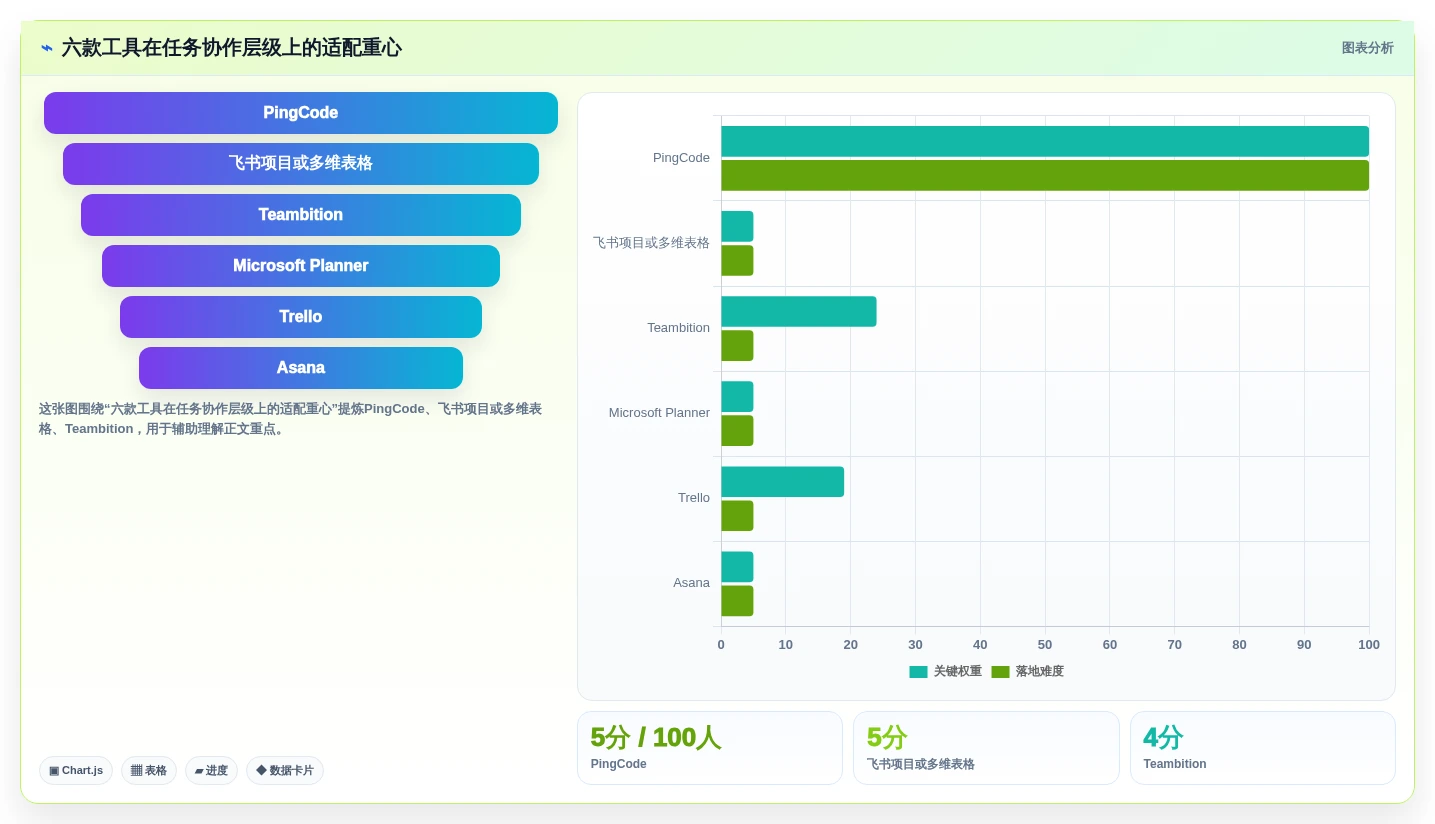The width and height of the screenshot is (1435, 824).
Task: Click the 飞书项目或多维表格 y-axis label
Action: click(651, 243)
